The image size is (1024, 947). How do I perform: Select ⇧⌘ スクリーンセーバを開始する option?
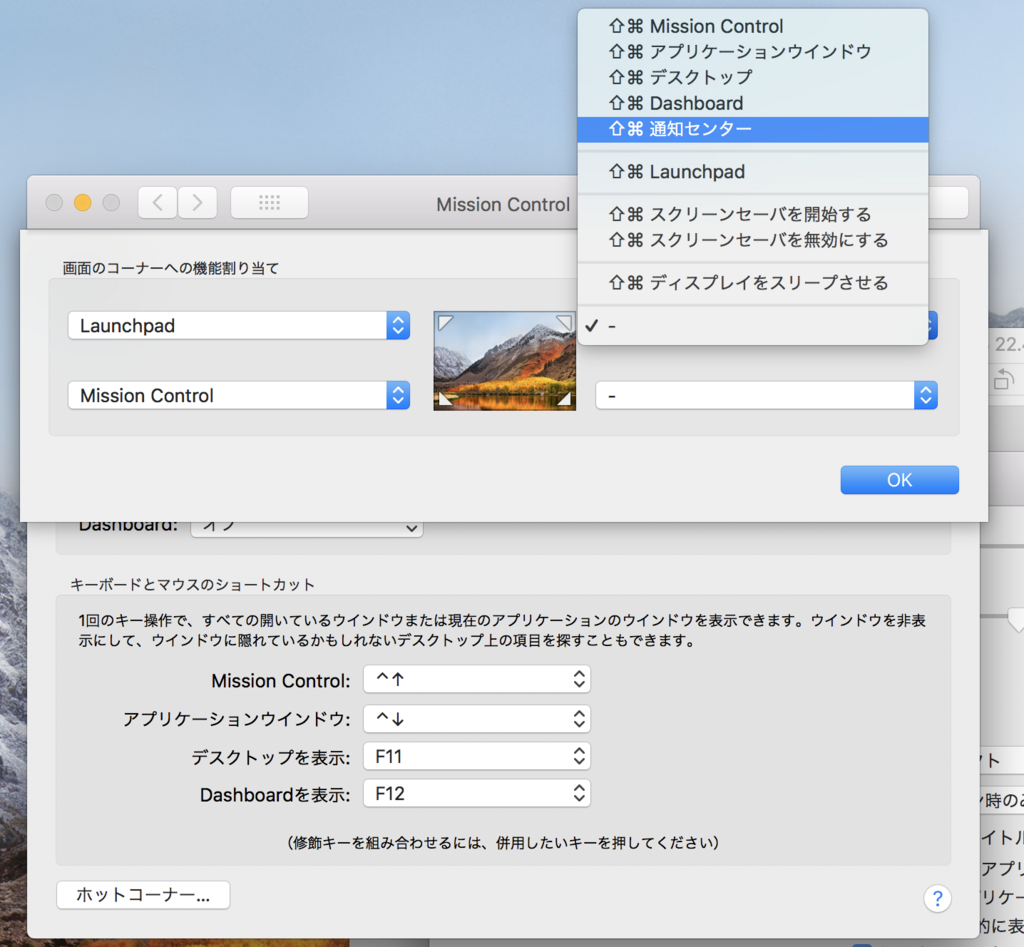[750, 214]
